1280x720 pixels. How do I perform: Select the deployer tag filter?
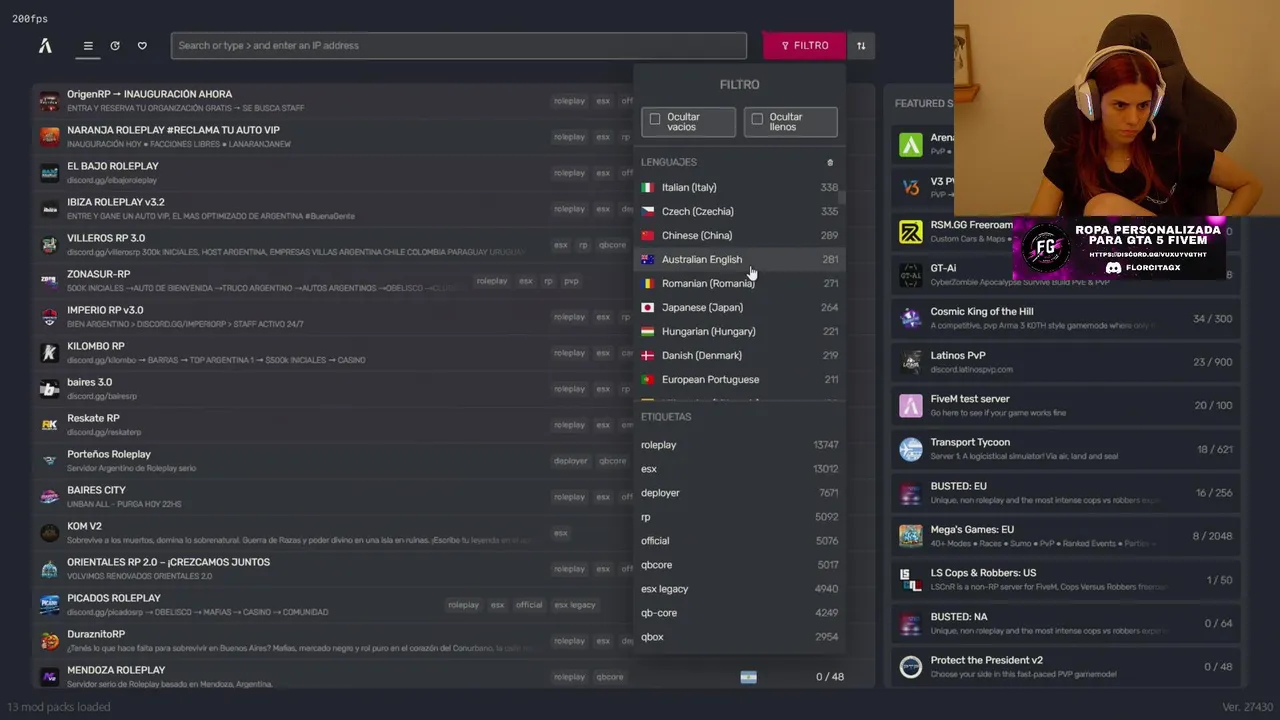740,493
